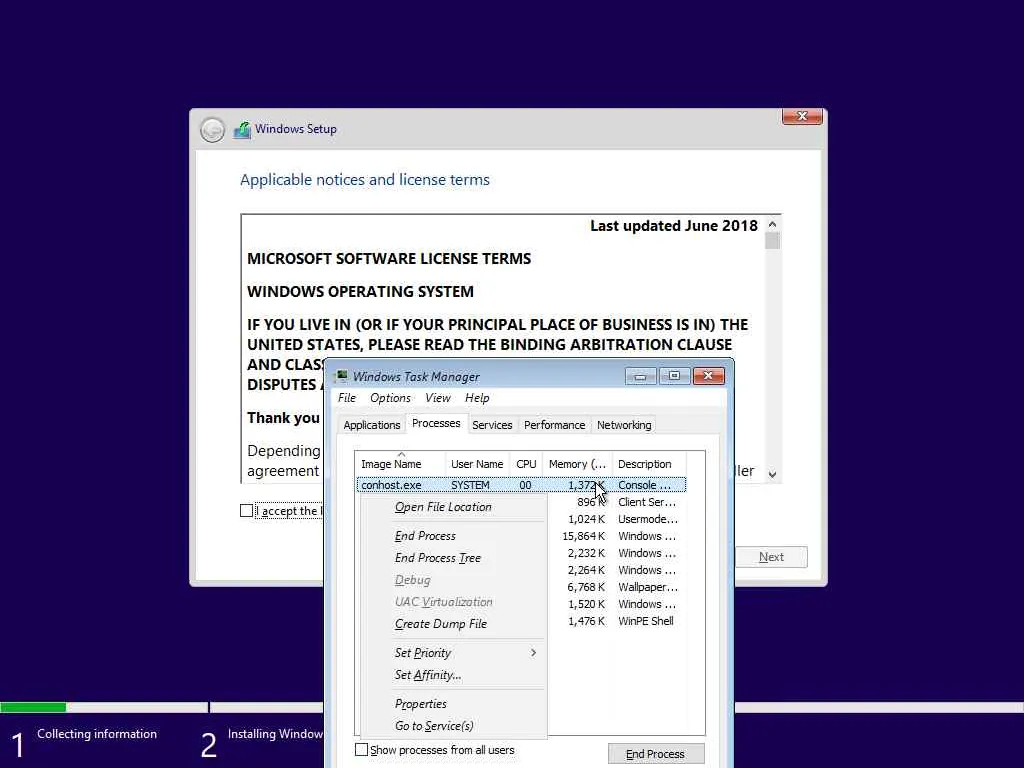Minimize the Windows Task Manager window
The height and width of the screenshot is (768, 1024).
[640, 376]
